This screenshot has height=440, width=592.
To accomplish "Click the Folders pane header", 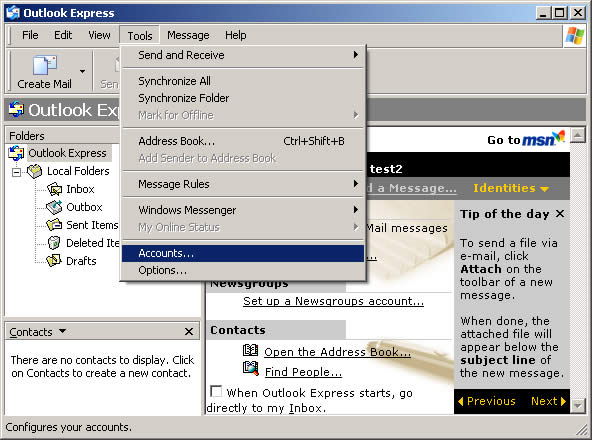I will (x=62, y=136).
